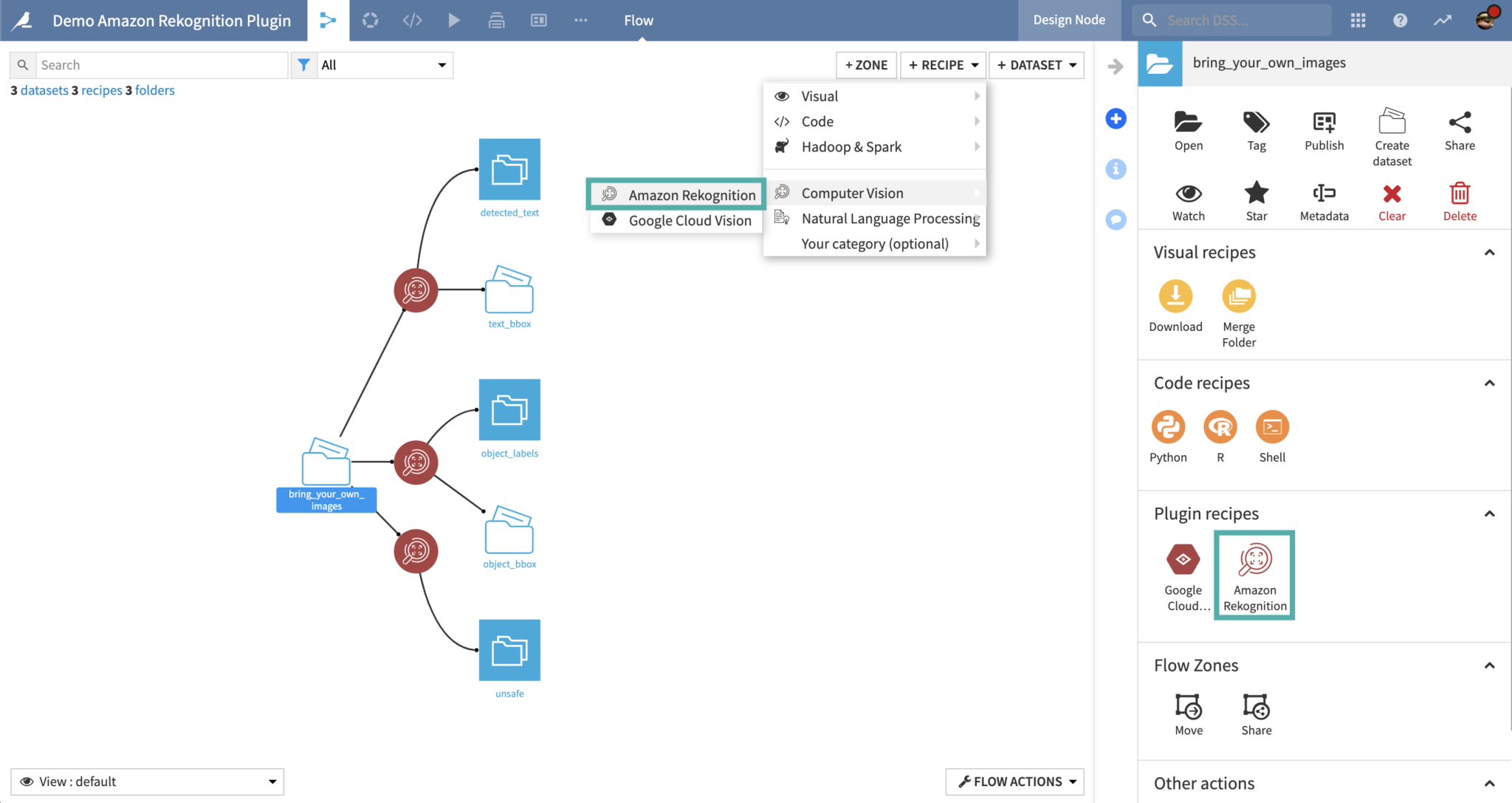Collapse the Visual recipes section

point(1489,253)
